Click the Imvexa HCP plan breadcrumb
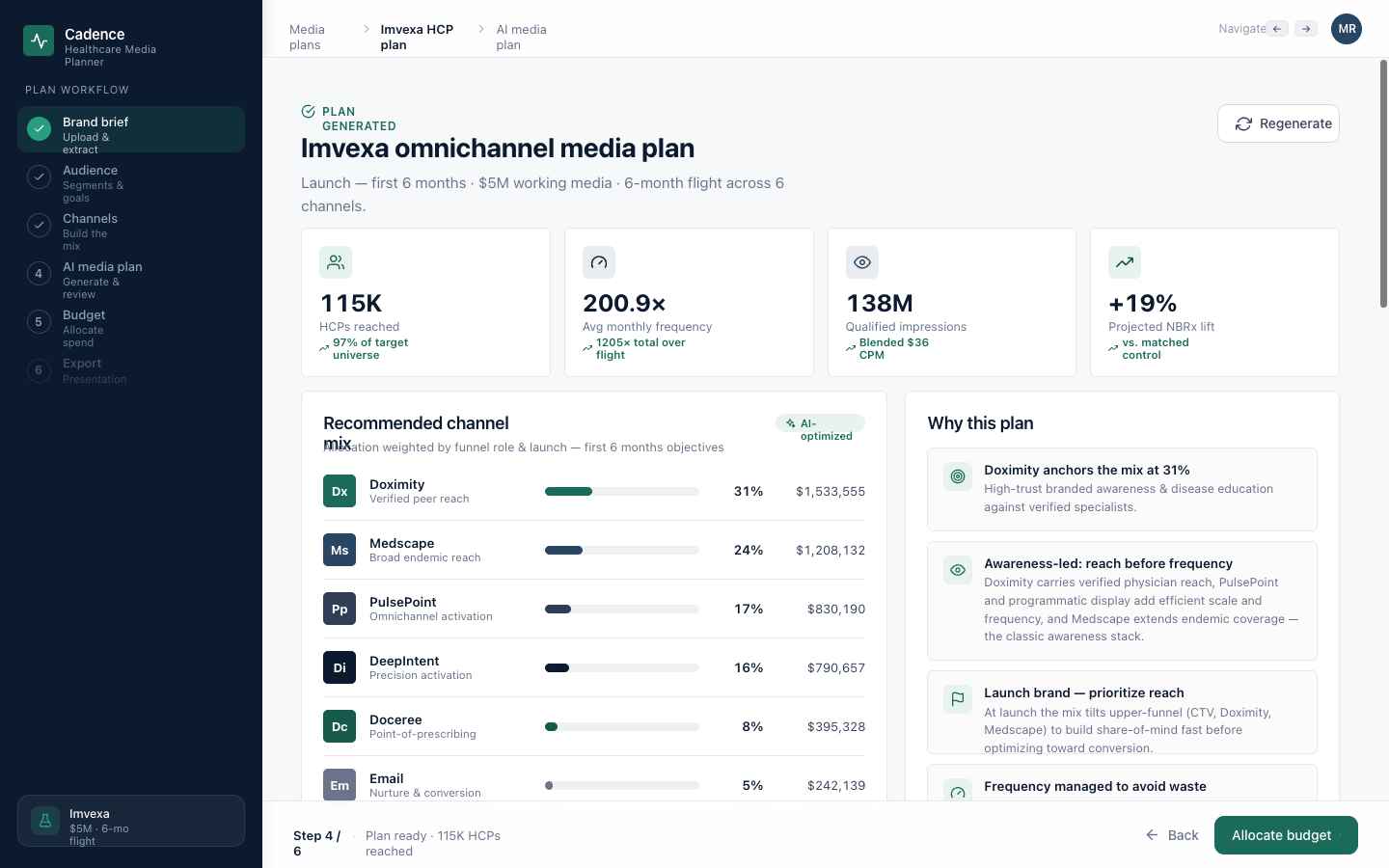This screenshot has height=868, width=1389. tap(417, 37)
